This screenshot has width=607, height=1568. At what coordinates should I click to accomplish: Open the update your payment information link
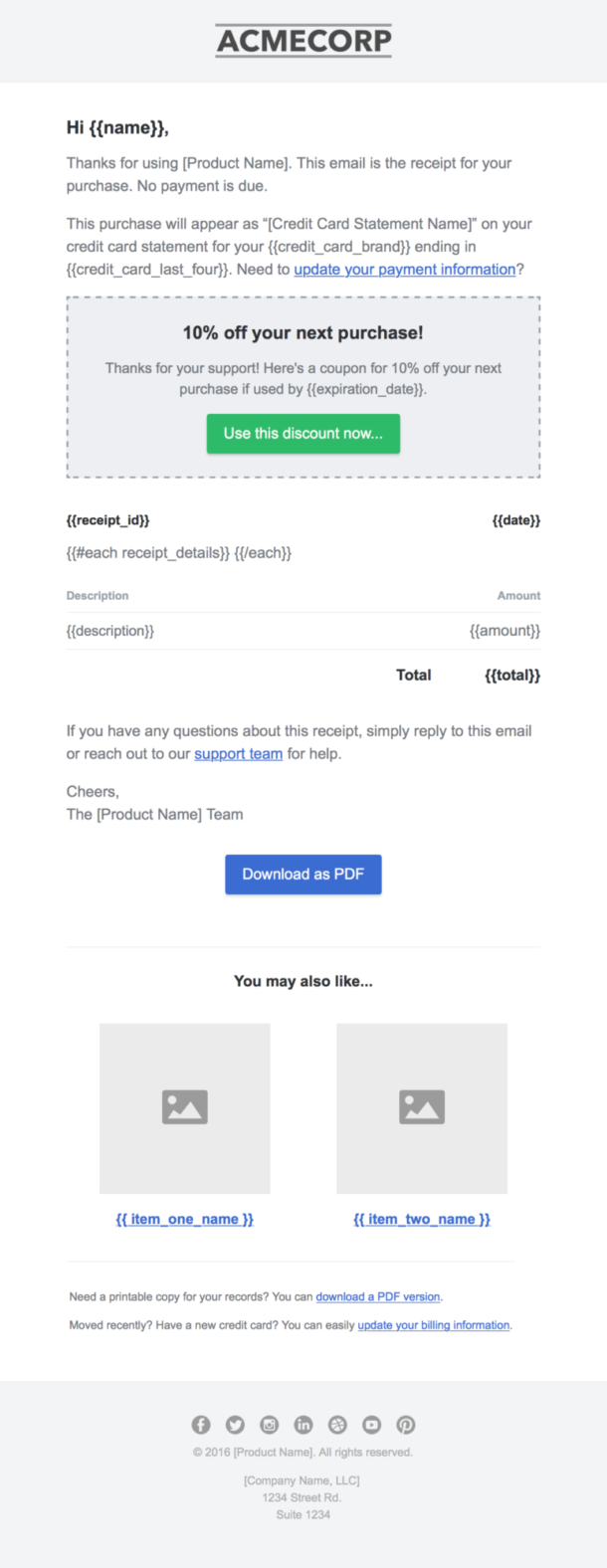[404, 269]
